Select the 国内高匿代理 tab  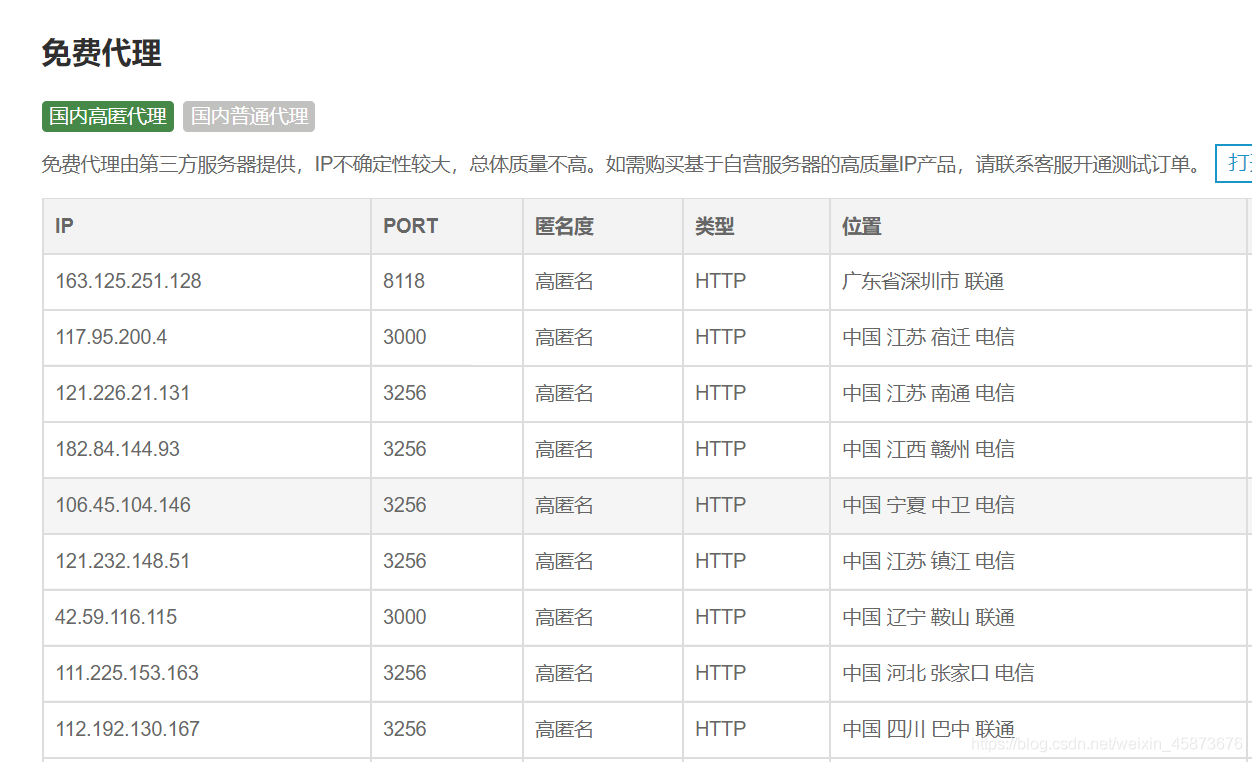click(108, 116)
